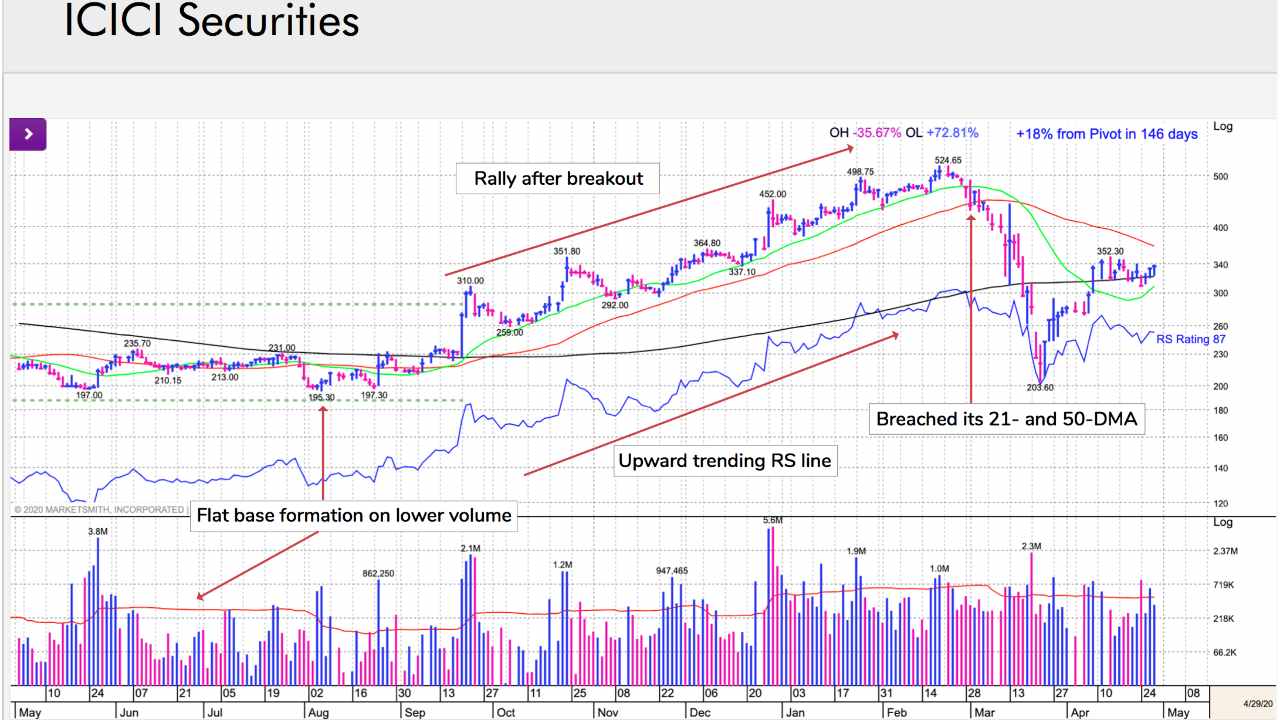Screen dimensions: 1280x720
Task: Click the '+18% from Pivot in 146 days' text
Action: point(1107,134)
